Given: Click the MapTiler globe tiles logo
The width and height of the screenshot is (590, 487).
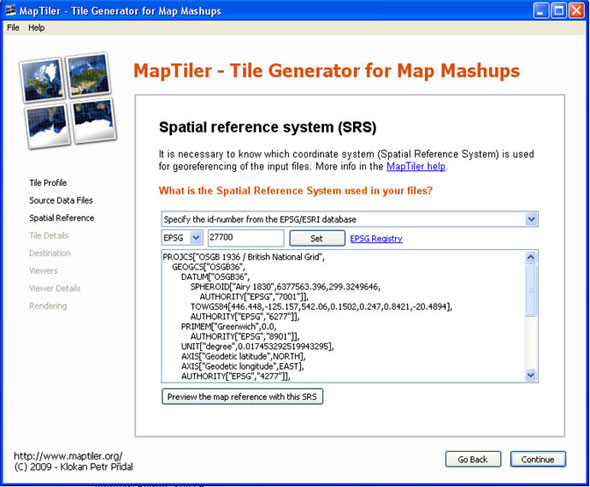Looking at the screenshot, I should [x=68, y=100].
